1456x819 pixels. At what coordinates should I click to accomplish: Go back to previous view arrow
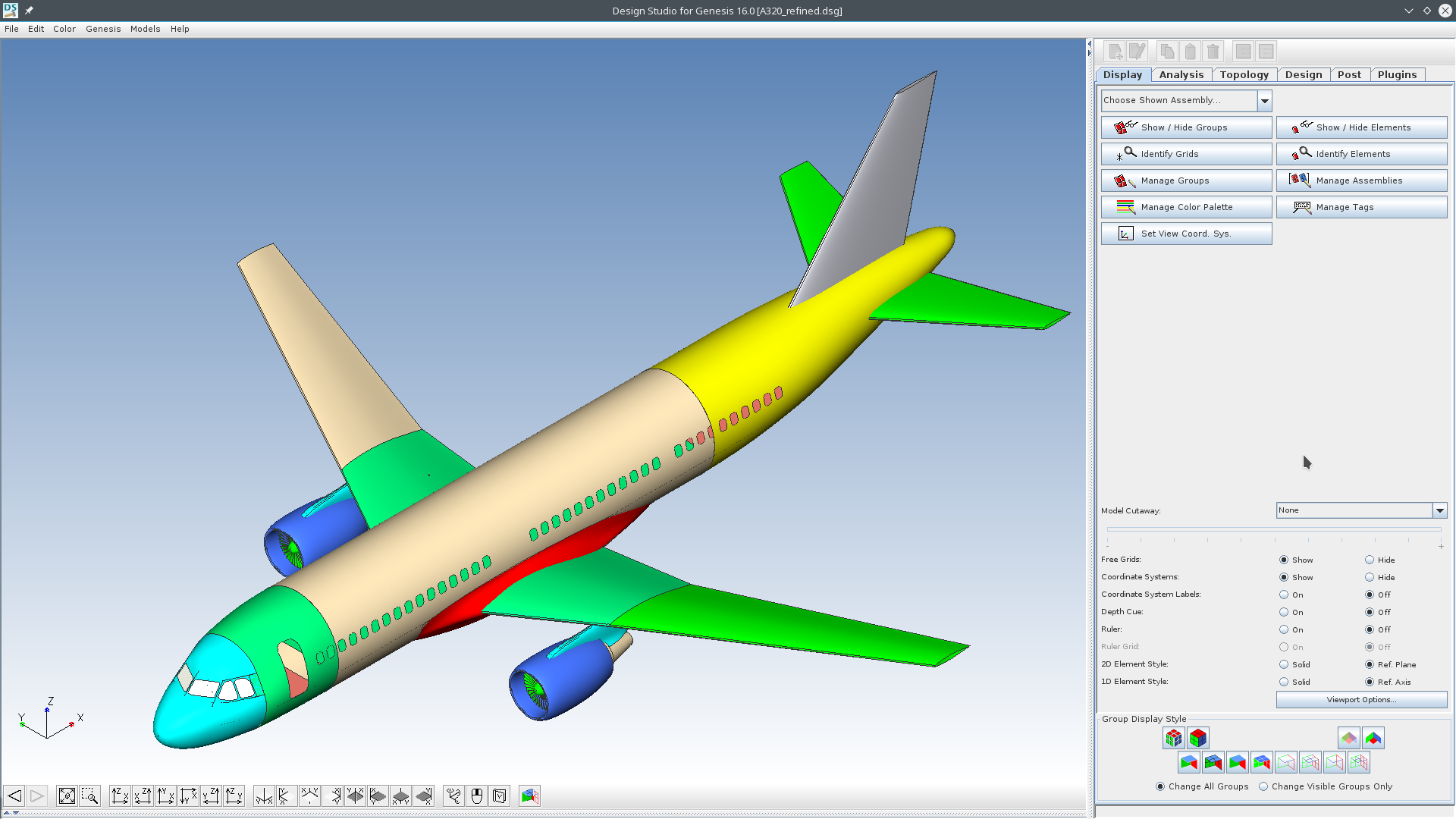click(14, 795)
